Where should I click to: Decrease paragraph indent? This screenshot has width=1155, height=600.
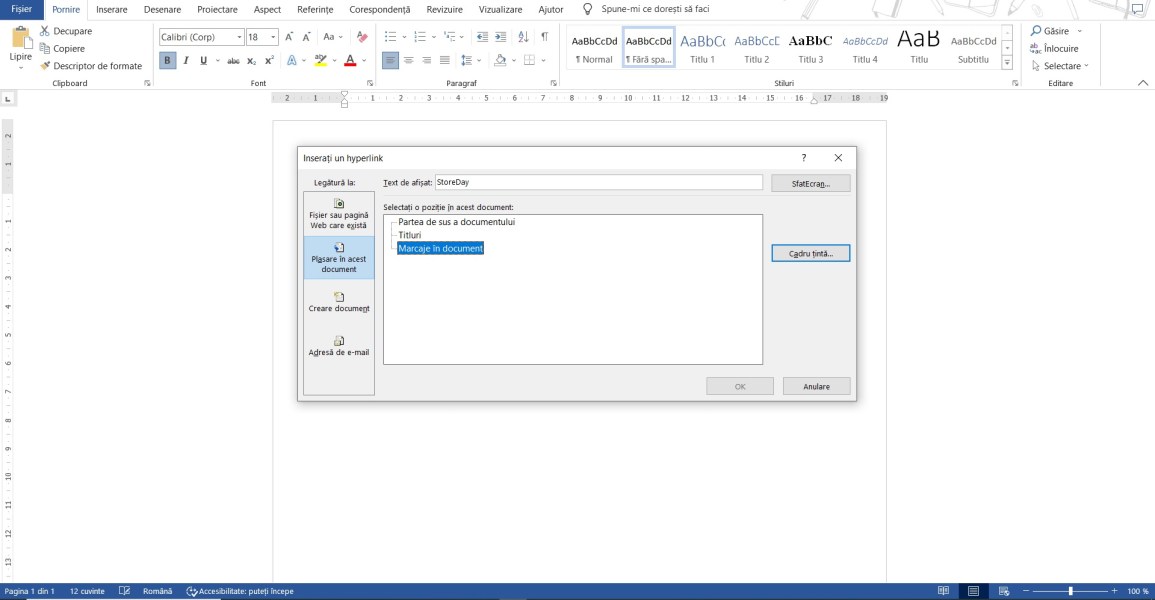click(482, 37)
